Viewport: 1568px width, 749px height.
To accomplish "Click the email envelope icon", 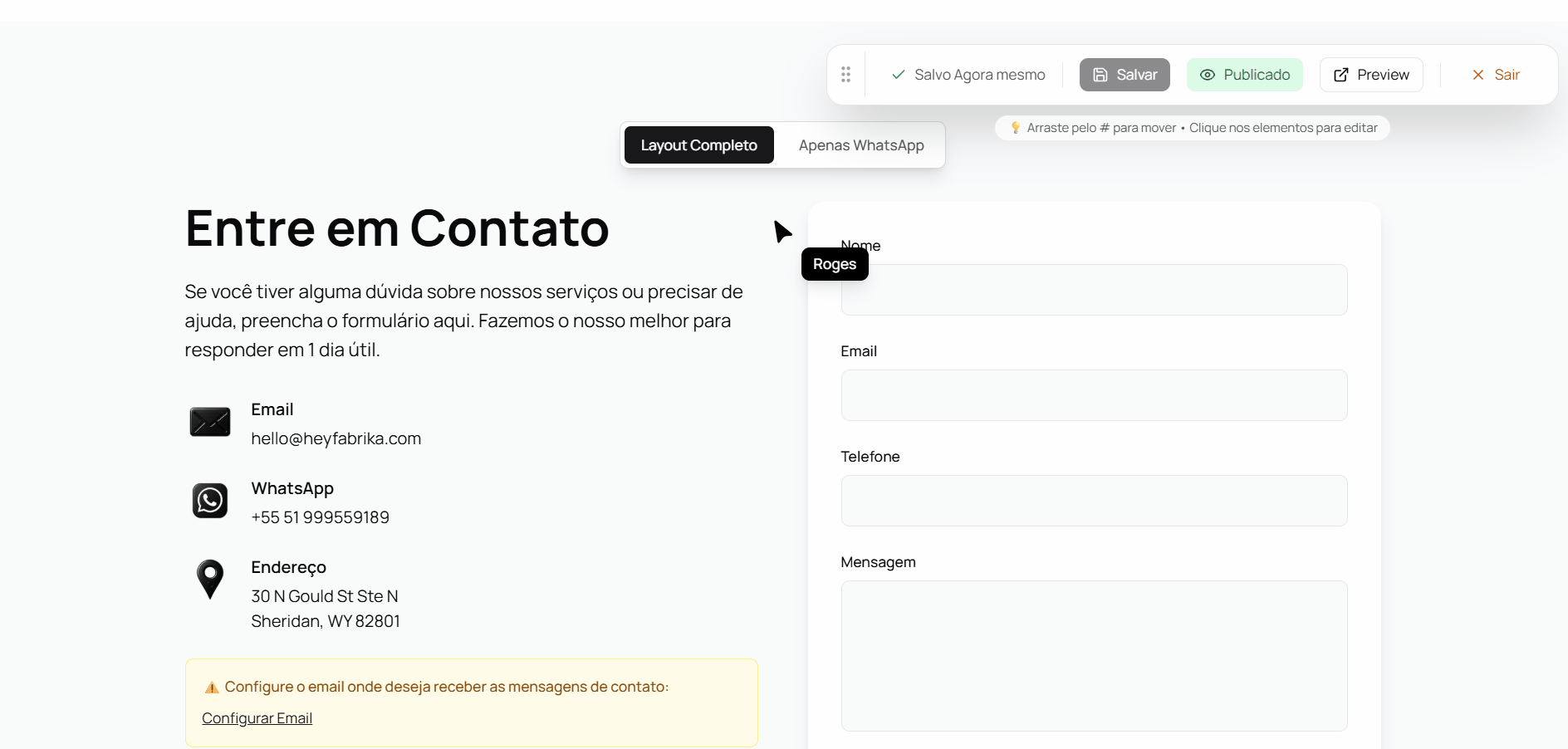I will point(209,422).
